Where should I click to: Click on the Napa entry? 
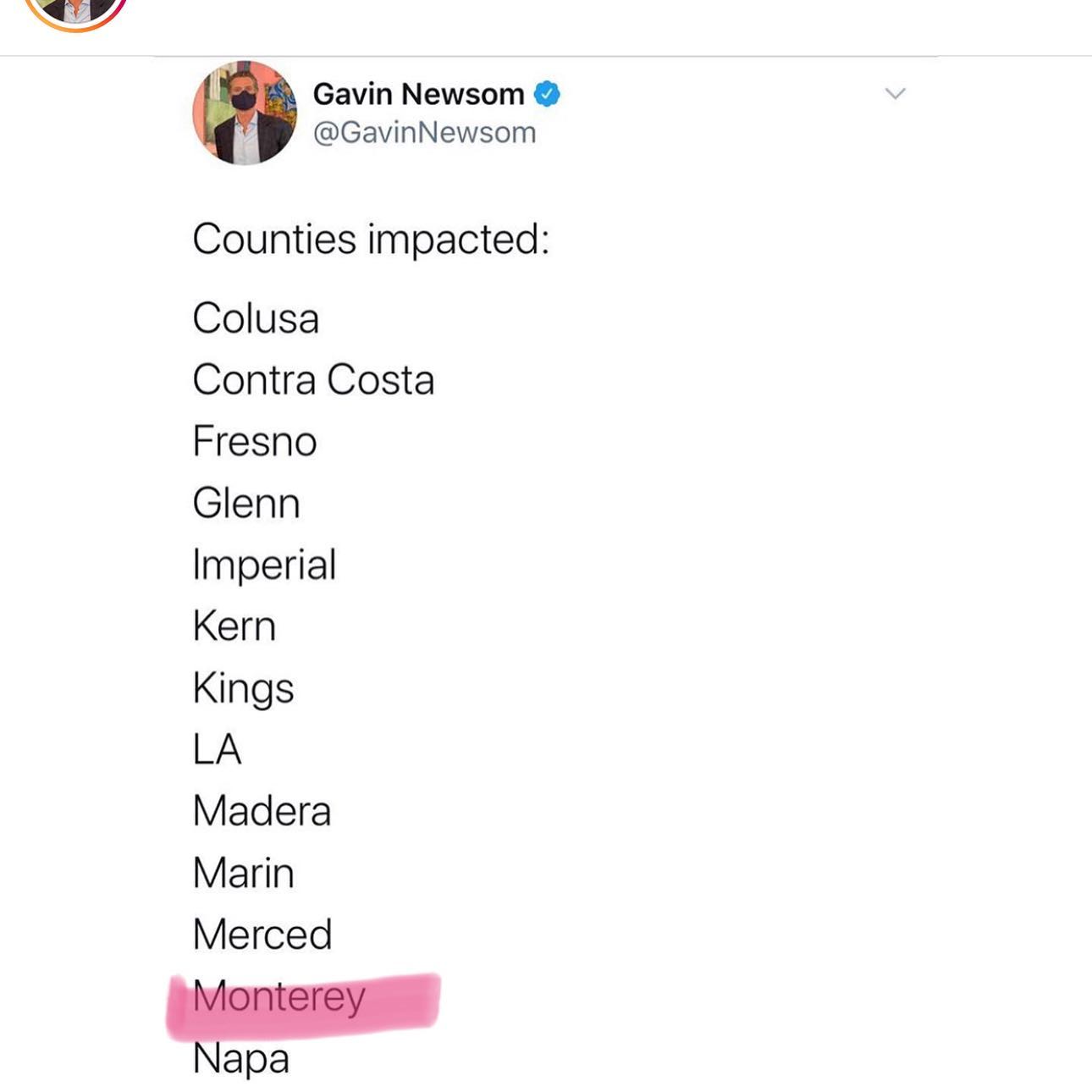click(240, 1058)
